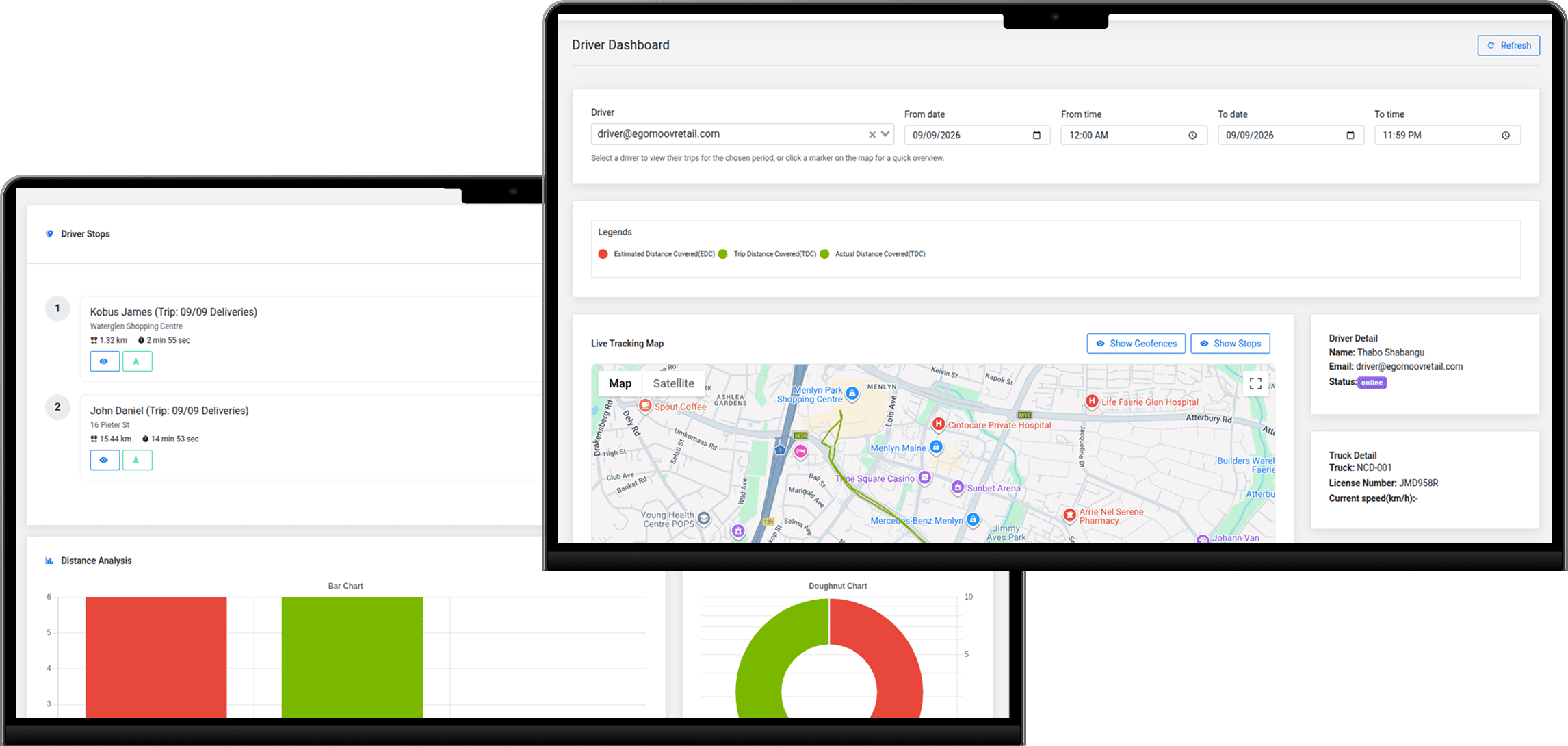Click the Waterglen Shopping Centre address text
This screenshot has height=746, width=1568.
coord(136,326)
